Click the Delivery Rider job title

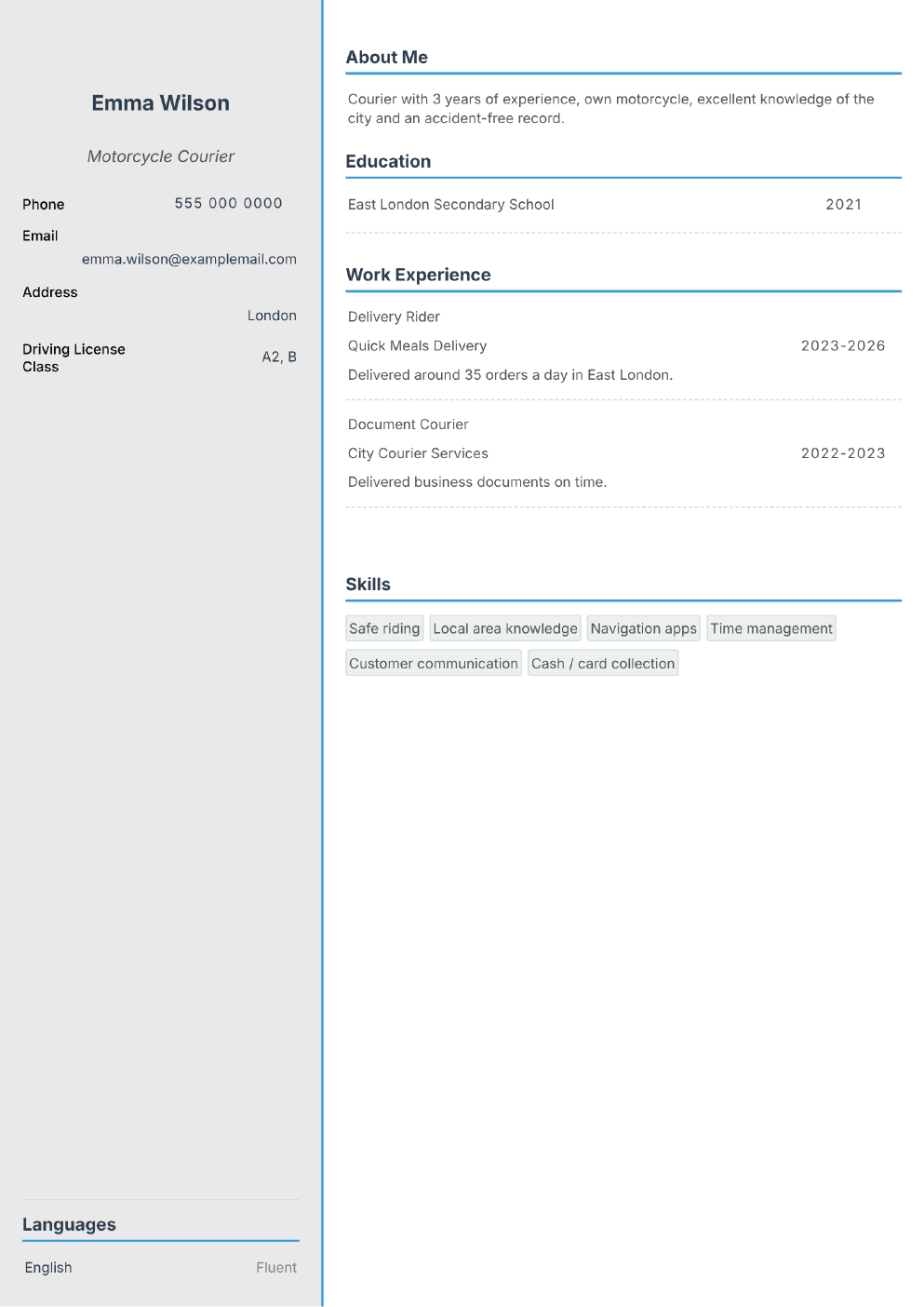coord(395,317)
